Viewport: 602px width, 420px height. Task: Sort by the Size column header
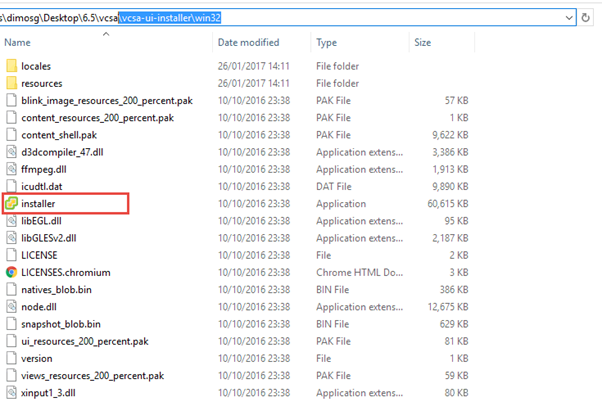[422, 42]
